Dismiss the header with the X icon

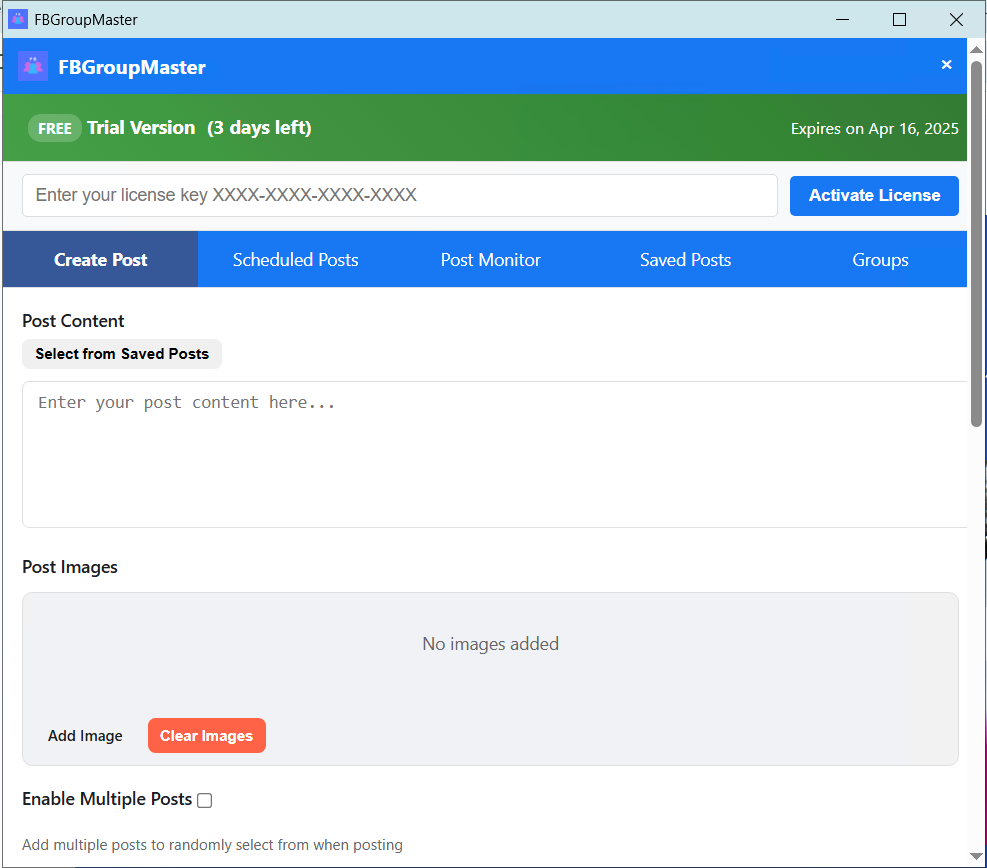click(x=946, y=64)
